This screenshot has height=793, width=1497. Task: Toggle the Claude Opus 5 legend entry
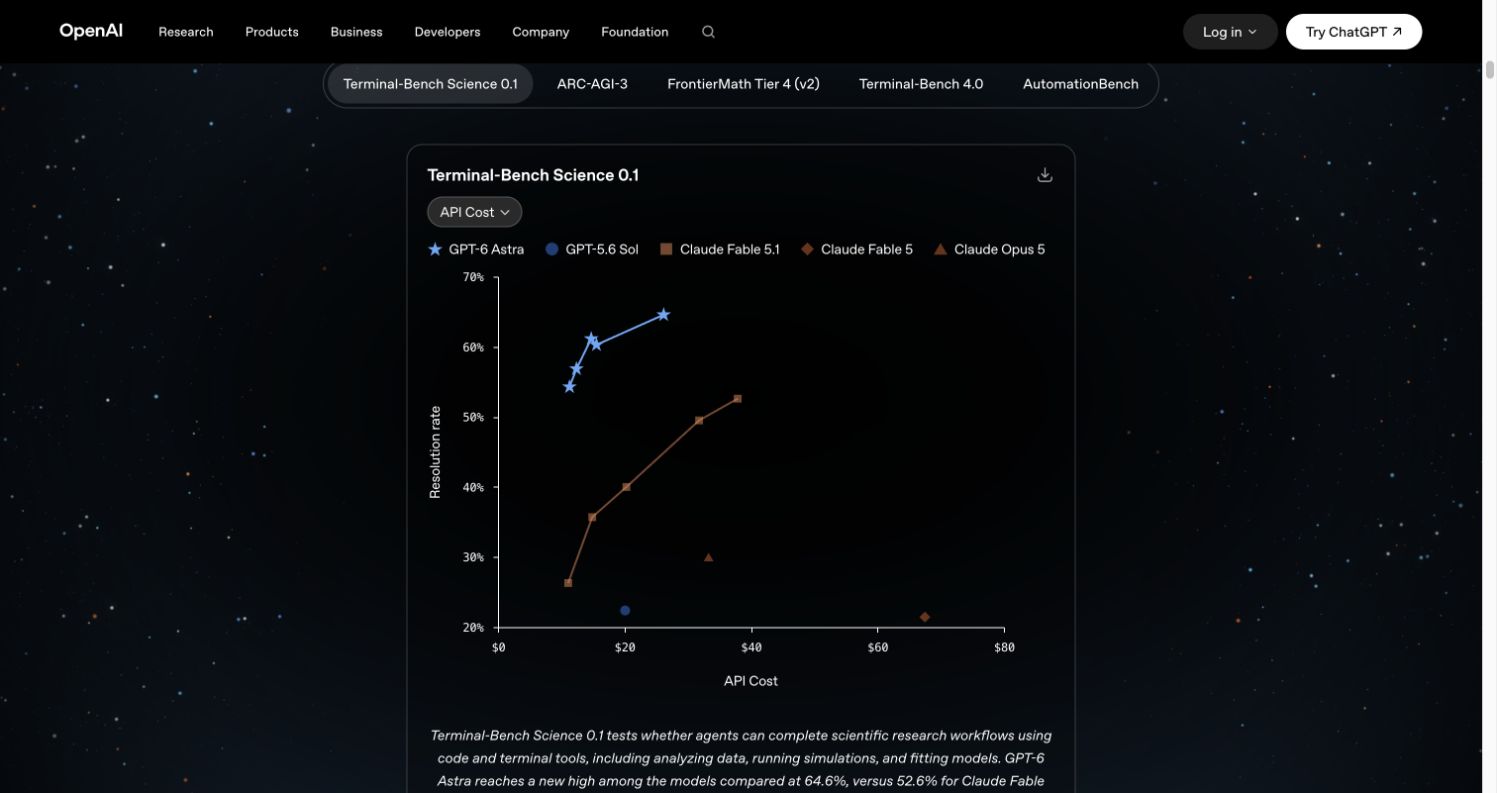990,249
